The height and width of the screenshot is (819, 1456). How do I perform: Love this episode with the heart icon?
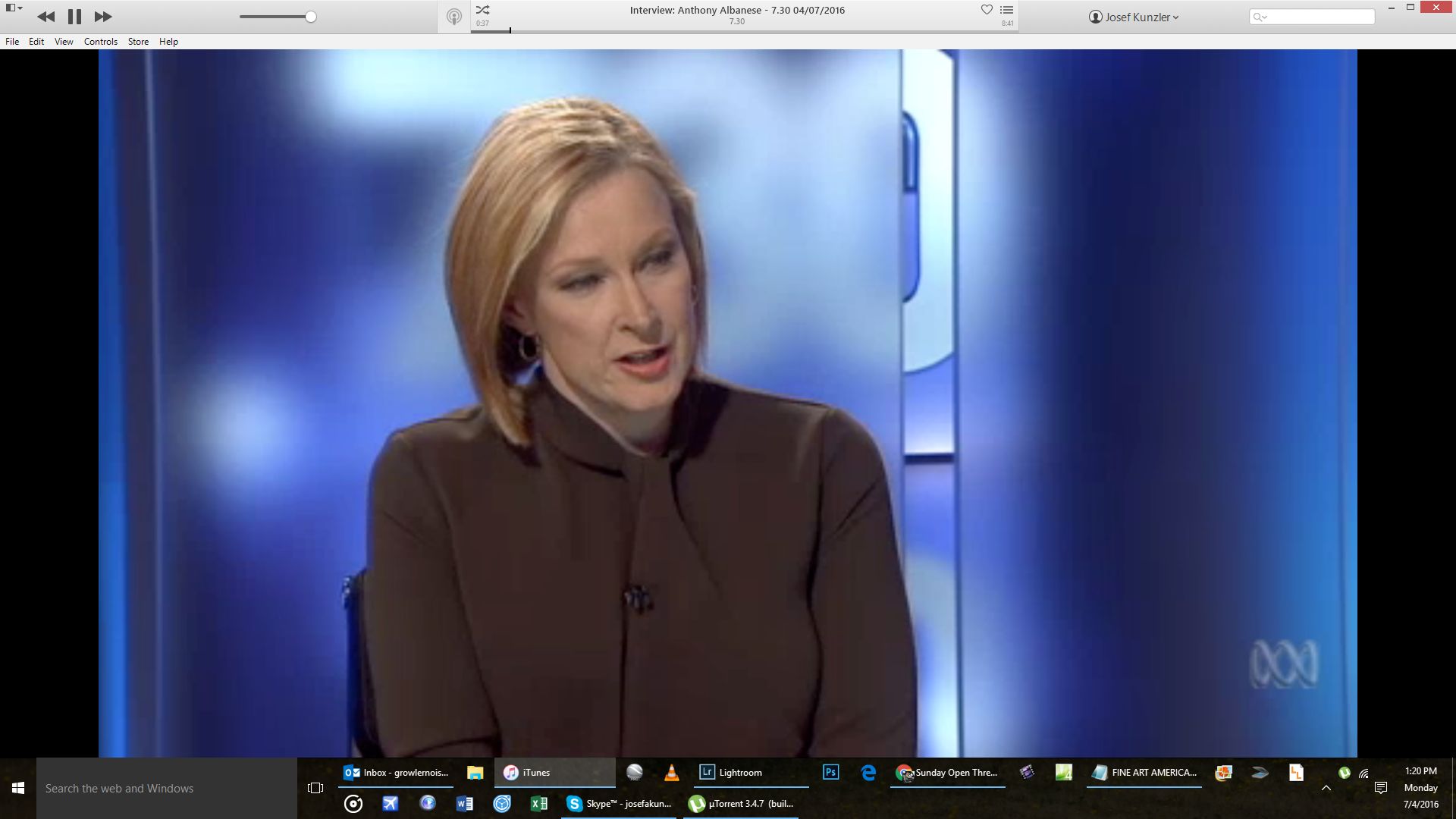coord(987,10)
